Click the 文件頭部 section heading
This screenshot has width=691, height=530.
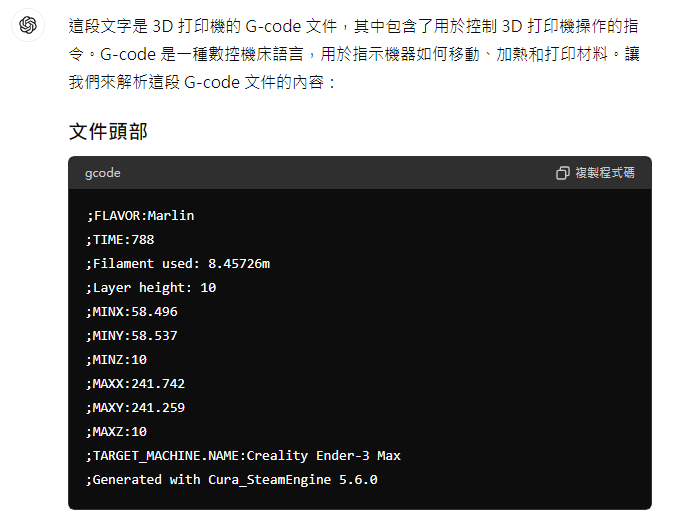pyautogui.click(x=108, y=131)
